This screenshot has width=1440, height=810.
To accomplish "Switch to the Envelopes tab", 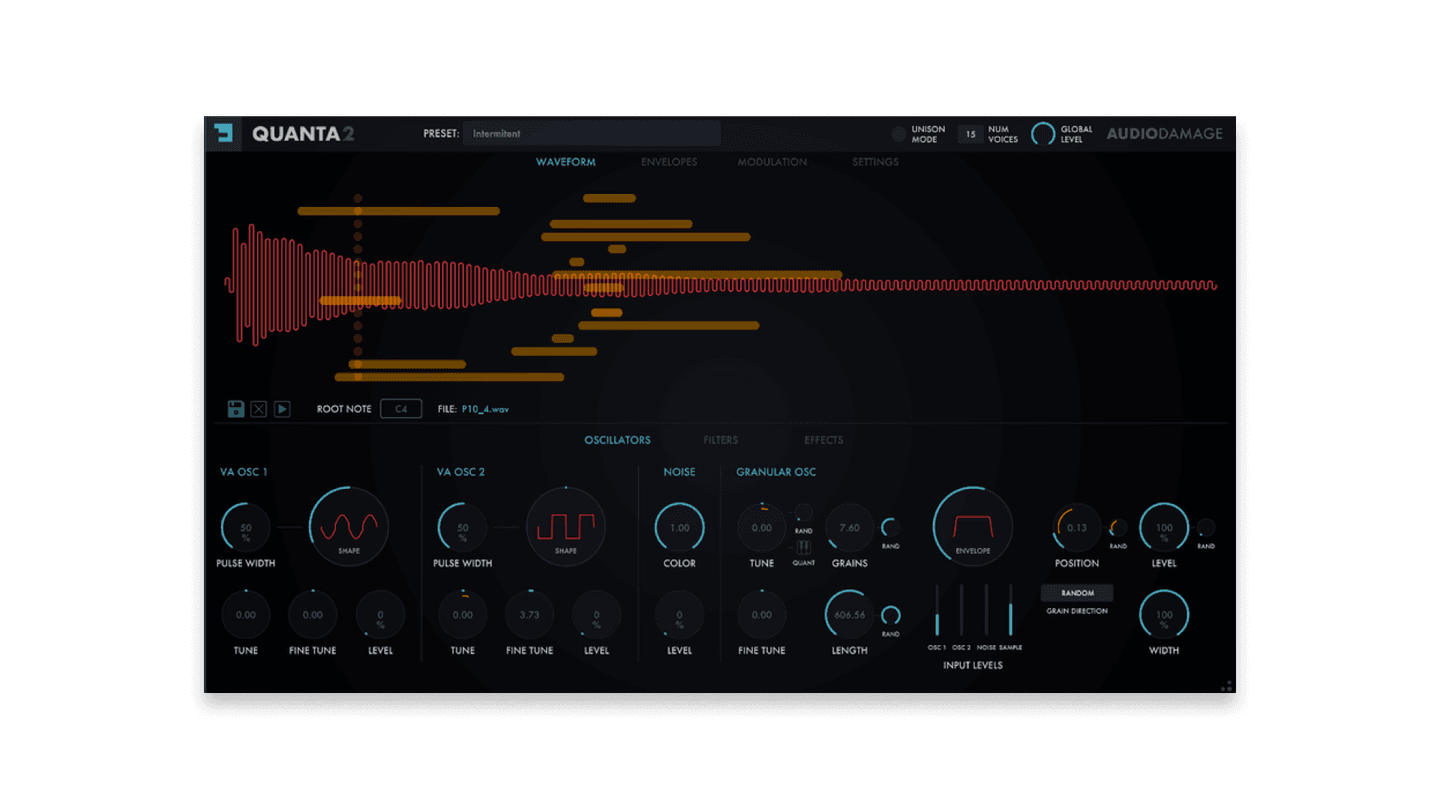I will [669, 162].
